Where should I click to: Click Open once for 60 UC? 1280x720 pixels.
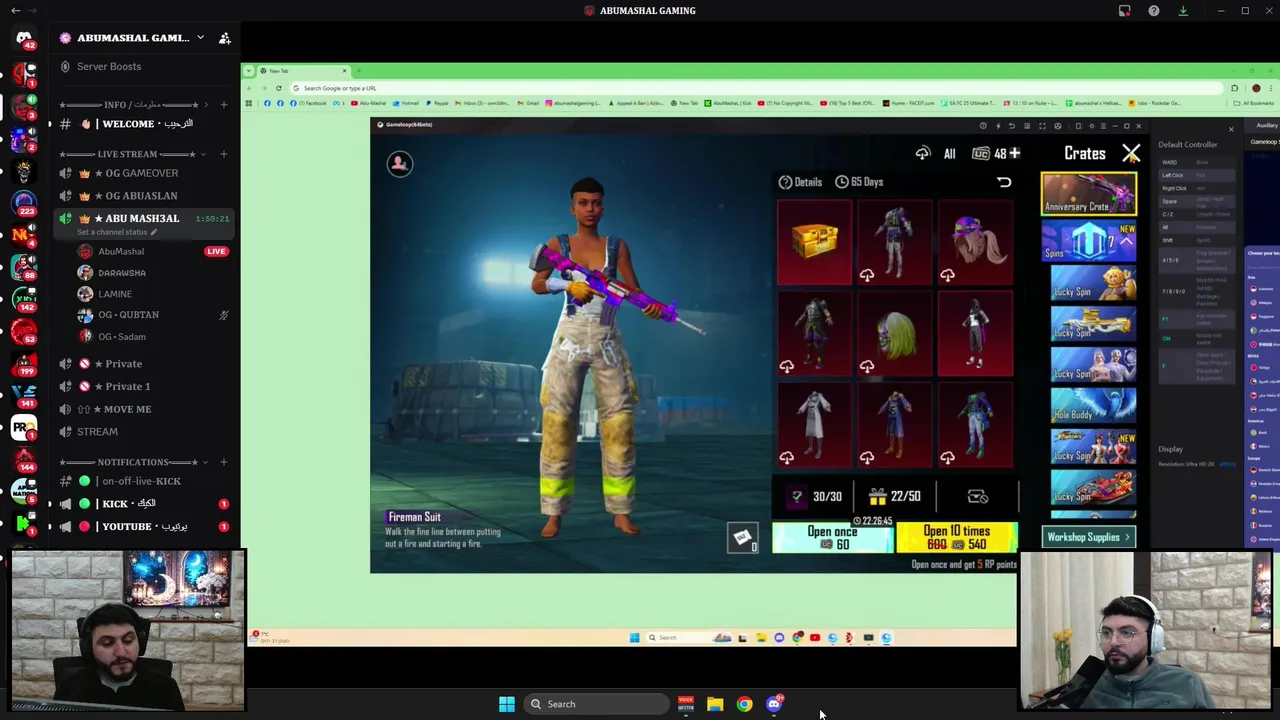coord(833,538)
